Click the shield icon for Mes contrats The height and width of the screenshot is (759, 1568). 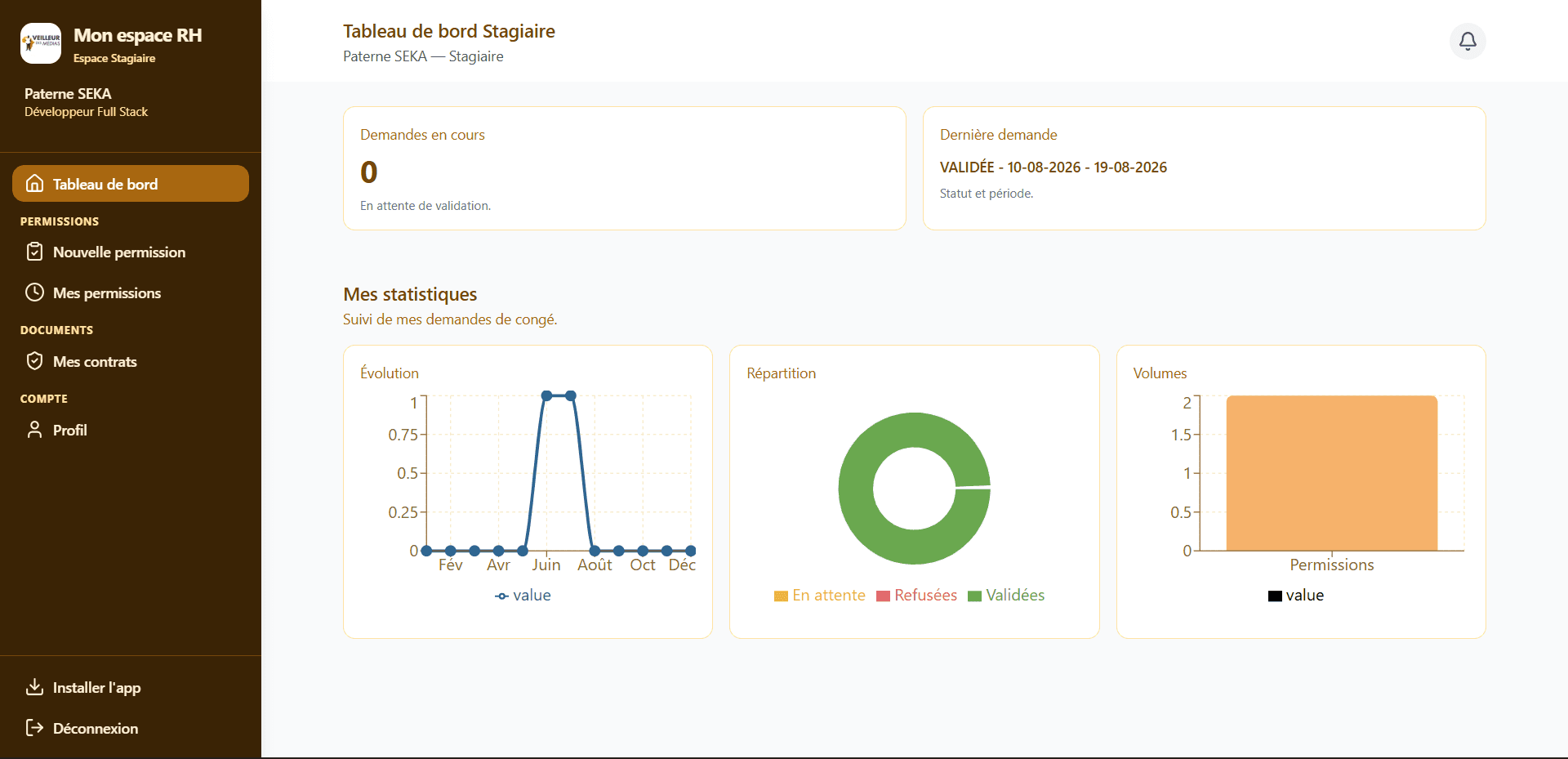[x=34, y=361]
